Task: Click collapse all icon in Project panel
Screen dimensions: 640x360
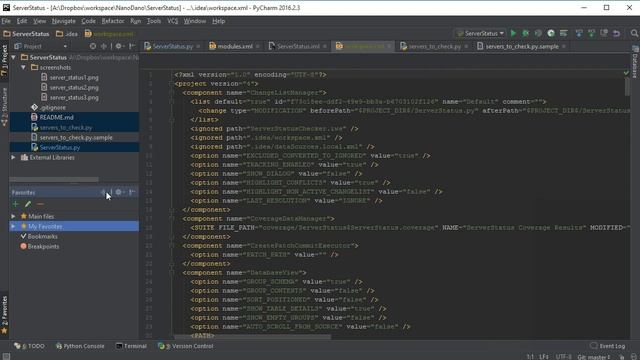Action: pyautogui.click(x=104, y=47)
